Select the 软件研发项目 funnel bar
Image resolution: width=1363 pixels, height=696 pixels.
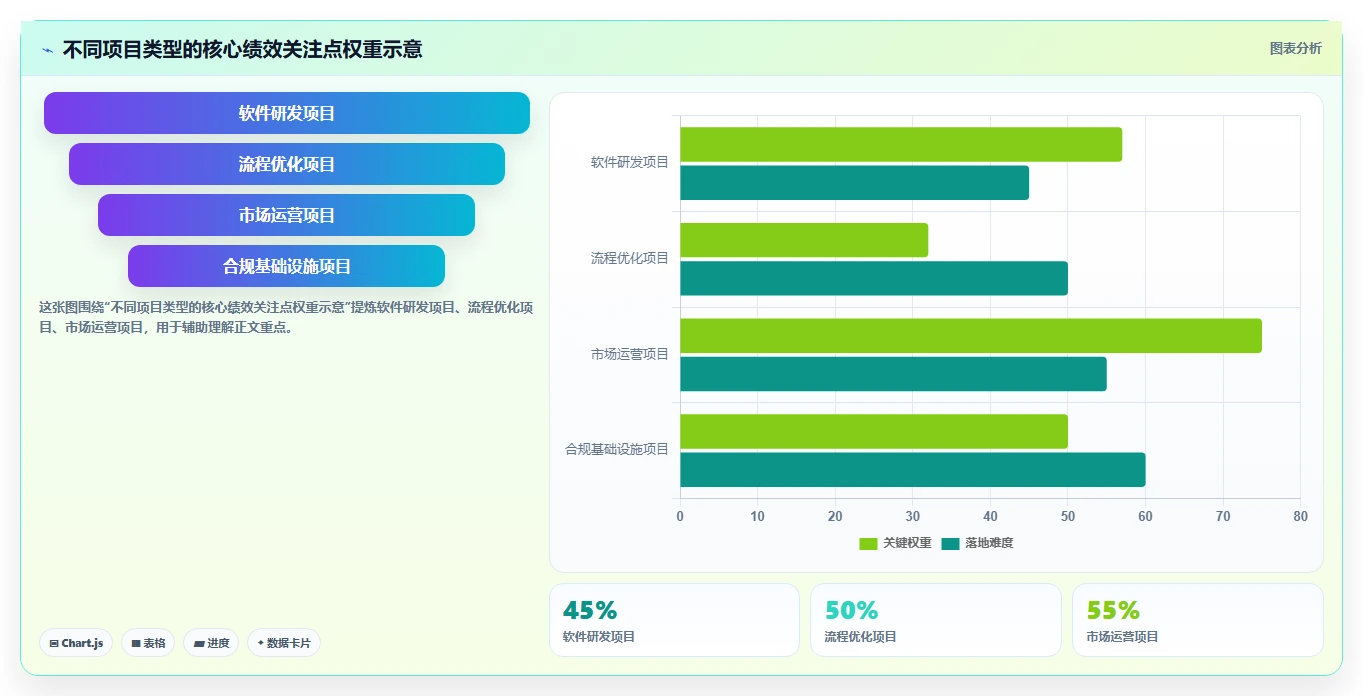287,113
